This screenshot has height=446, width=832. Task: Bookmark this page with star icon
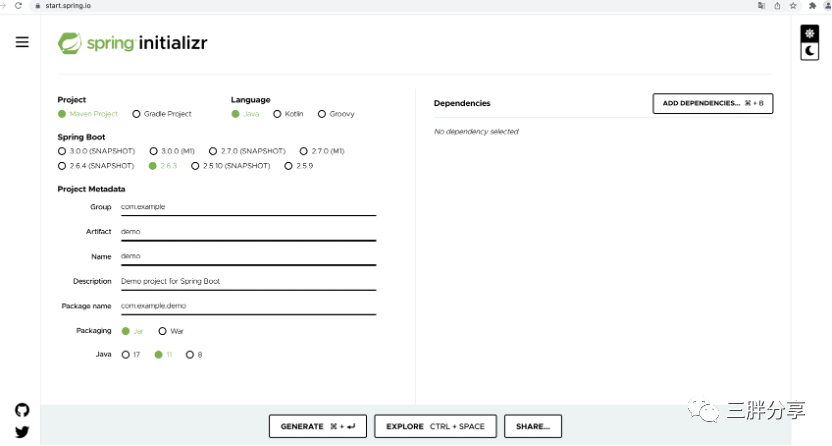point(793,6)
